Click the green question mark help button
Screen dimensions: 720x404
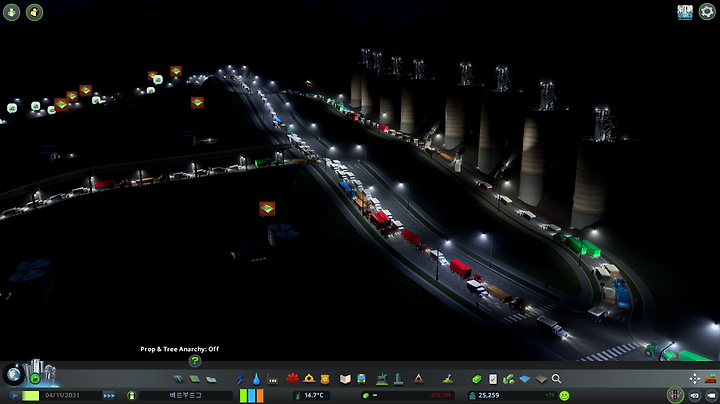195,361
